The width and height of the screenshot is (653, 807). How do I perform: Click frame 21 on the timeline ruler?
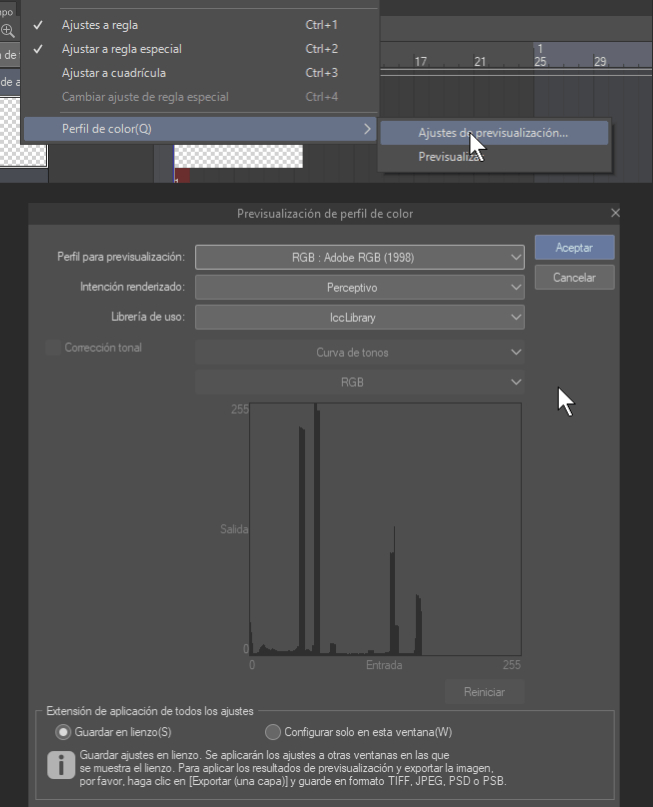click(x=480, y=62)
